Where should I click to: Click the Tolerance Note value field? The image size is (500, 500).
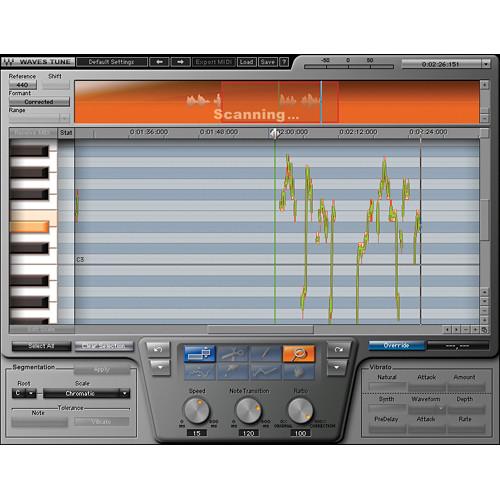39,423
